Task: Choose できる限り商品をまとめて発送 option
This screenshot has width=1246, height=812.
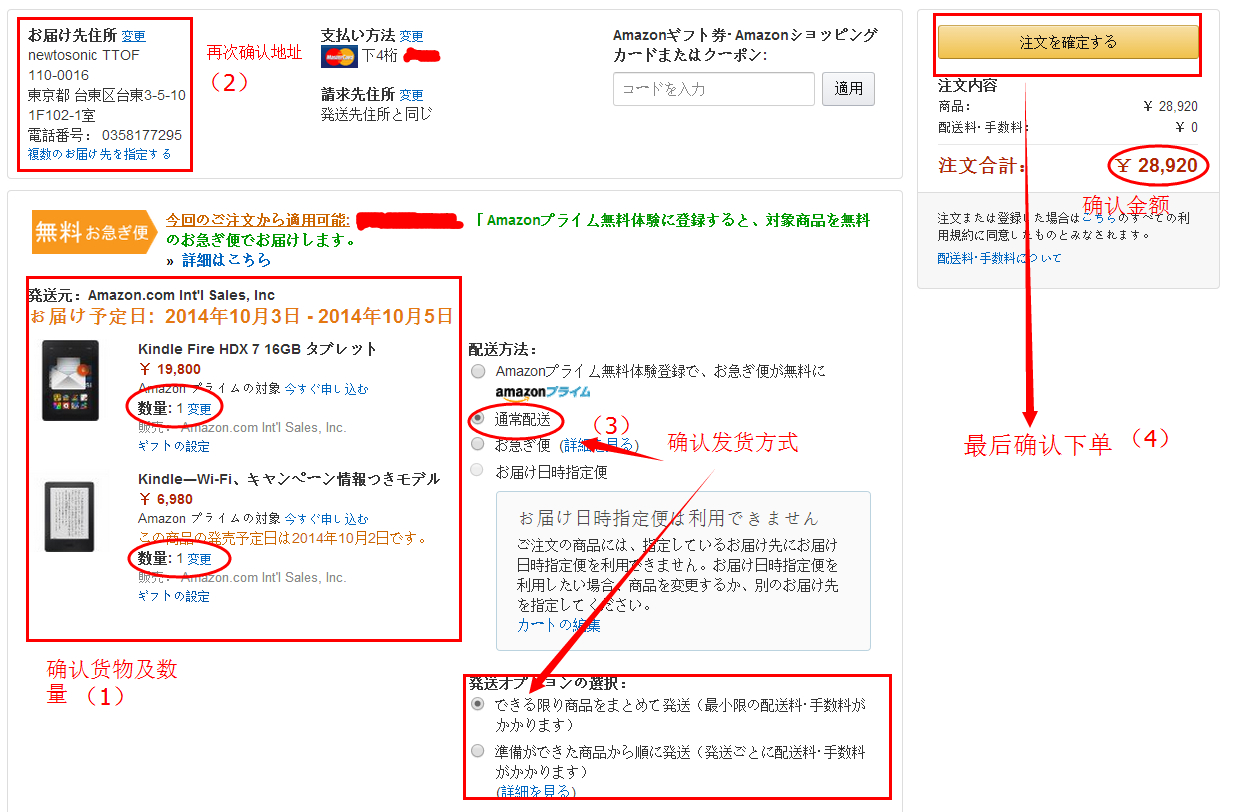Action: coord(478,704)
